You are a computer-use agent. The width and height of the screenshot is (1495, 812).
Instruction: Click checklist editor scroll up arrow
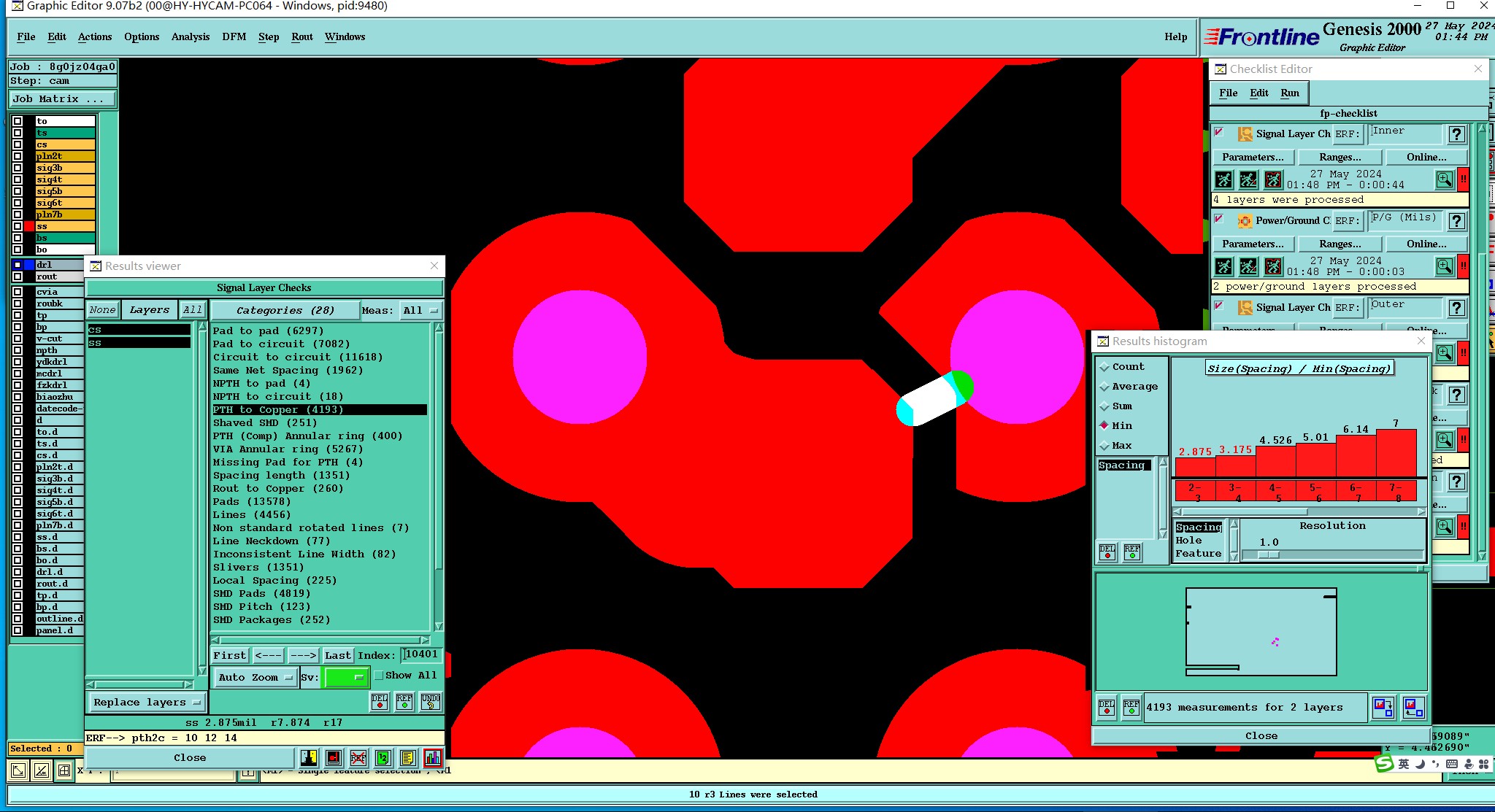(x=1482, y=128)
